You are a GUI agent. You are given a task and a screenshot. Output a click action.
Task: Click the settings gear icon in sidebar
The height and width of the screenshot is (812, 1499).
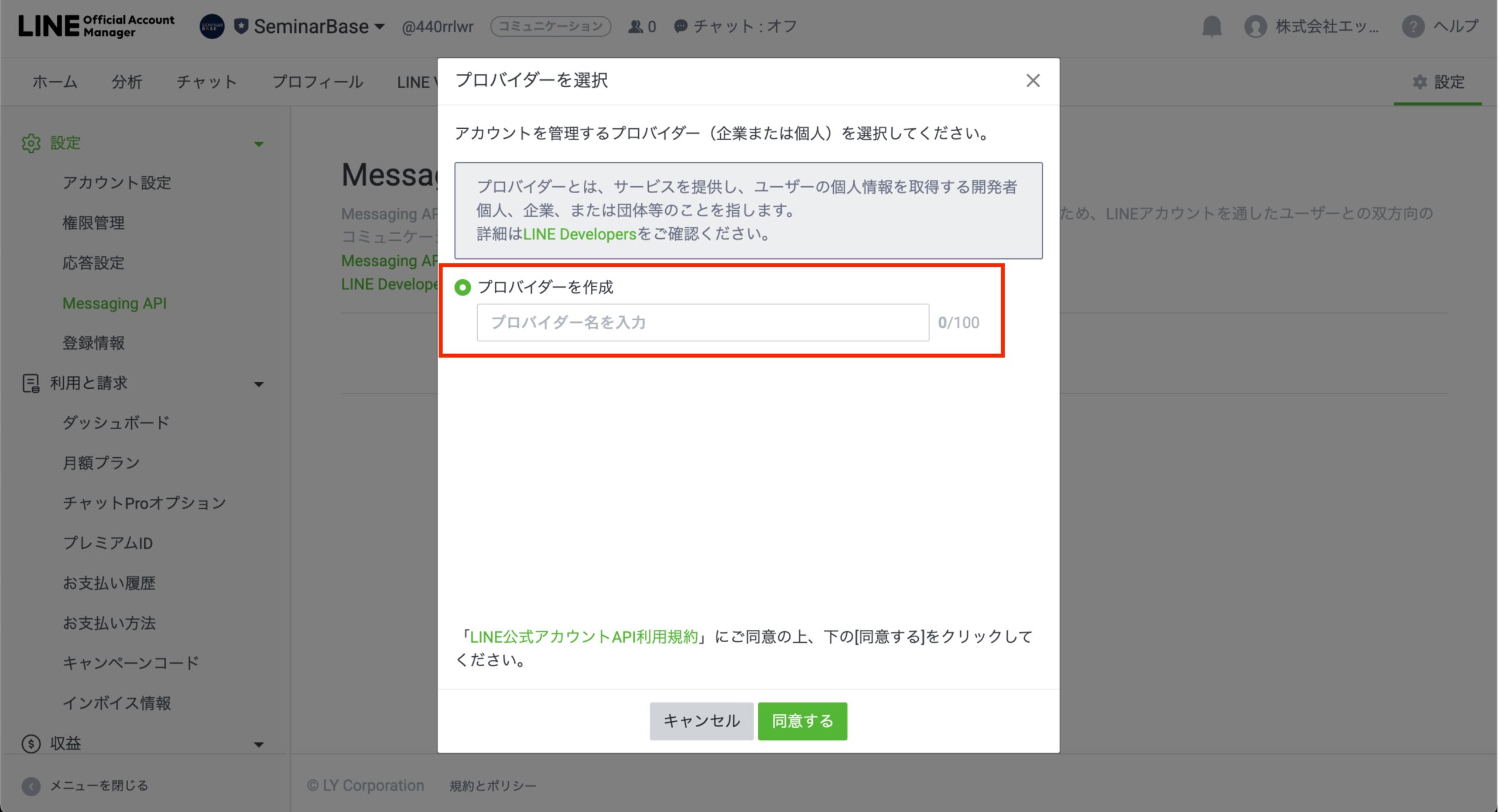31,143
